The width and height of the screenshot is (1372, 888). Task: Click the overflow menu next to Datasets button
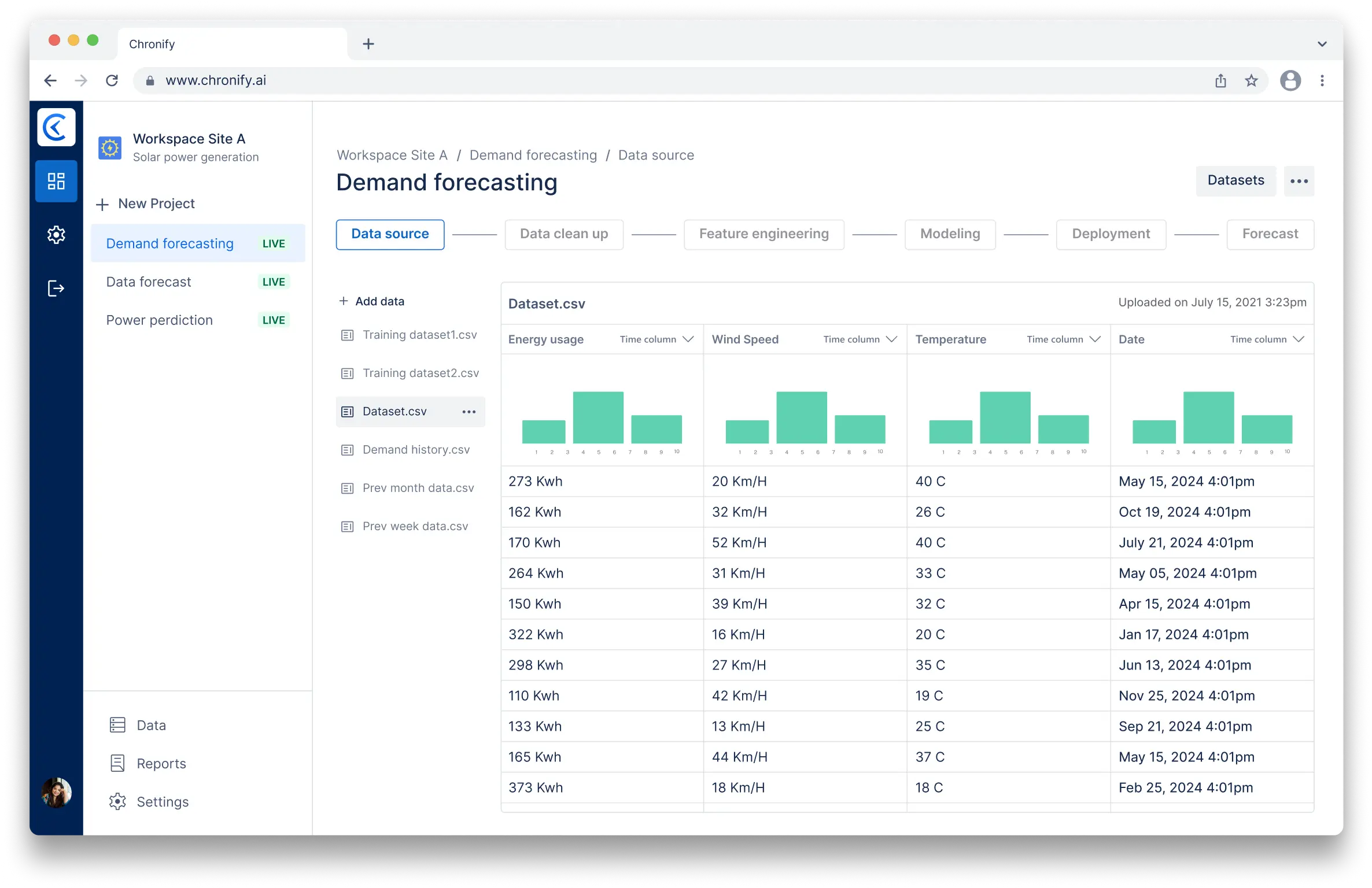tap(1299, 180)
